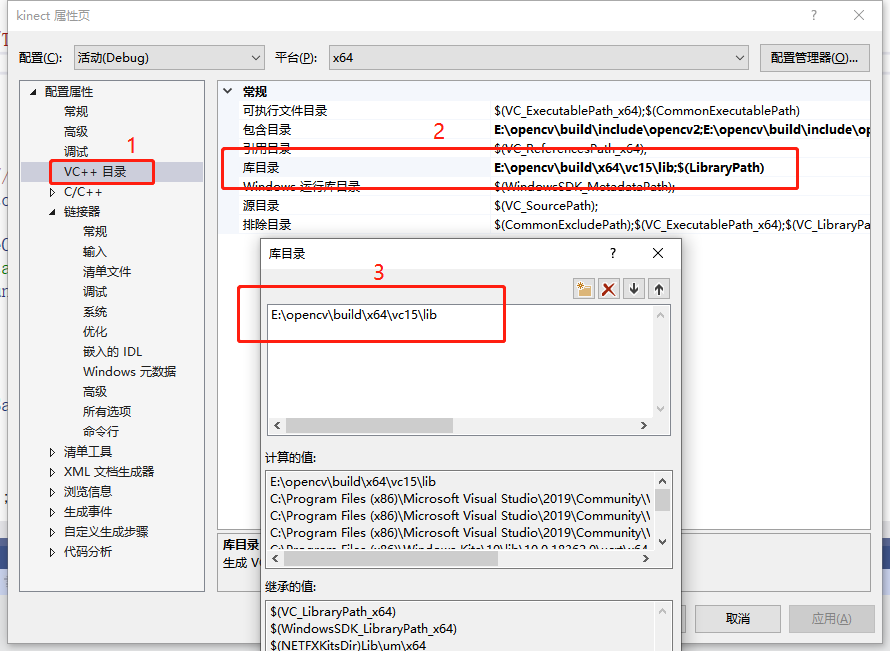Select 所有选项 under 链接器
890x651 pixels.
[107, 411]
